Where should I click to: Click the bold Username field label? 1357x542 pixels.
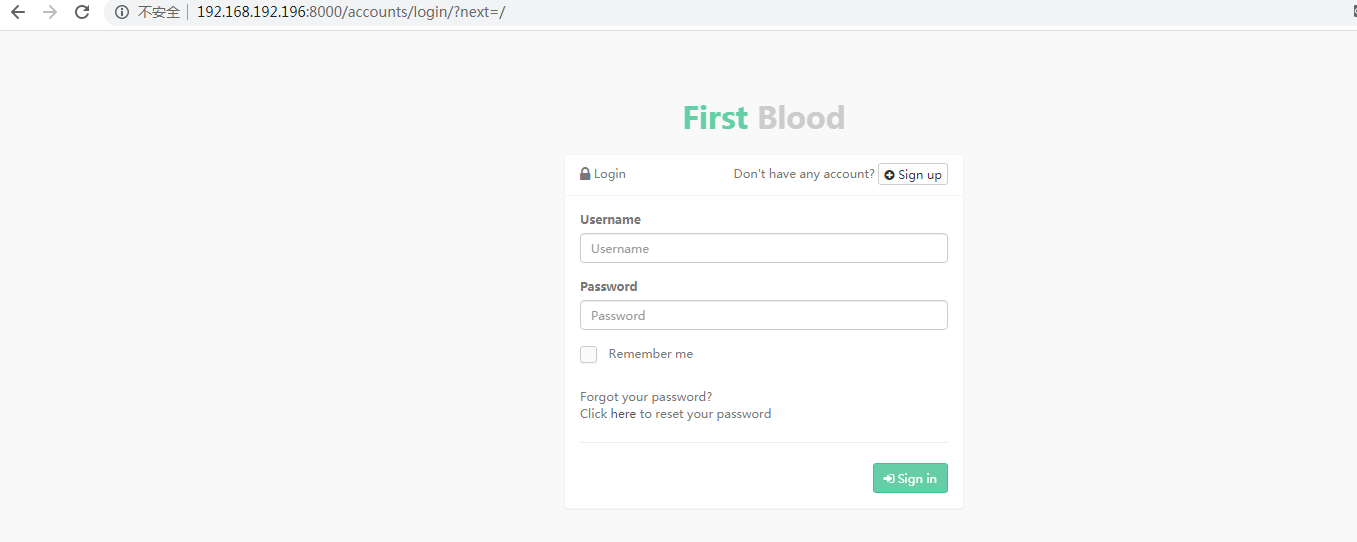click(610, 219)
